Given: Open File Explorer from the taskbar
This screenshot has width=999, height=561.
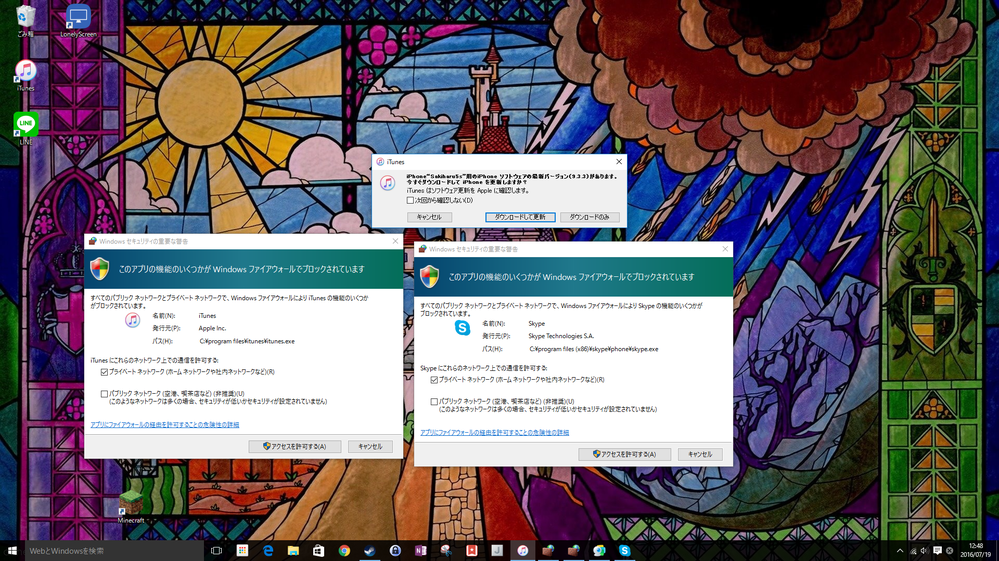Looking at the screenshot, I should coord(293,550).
